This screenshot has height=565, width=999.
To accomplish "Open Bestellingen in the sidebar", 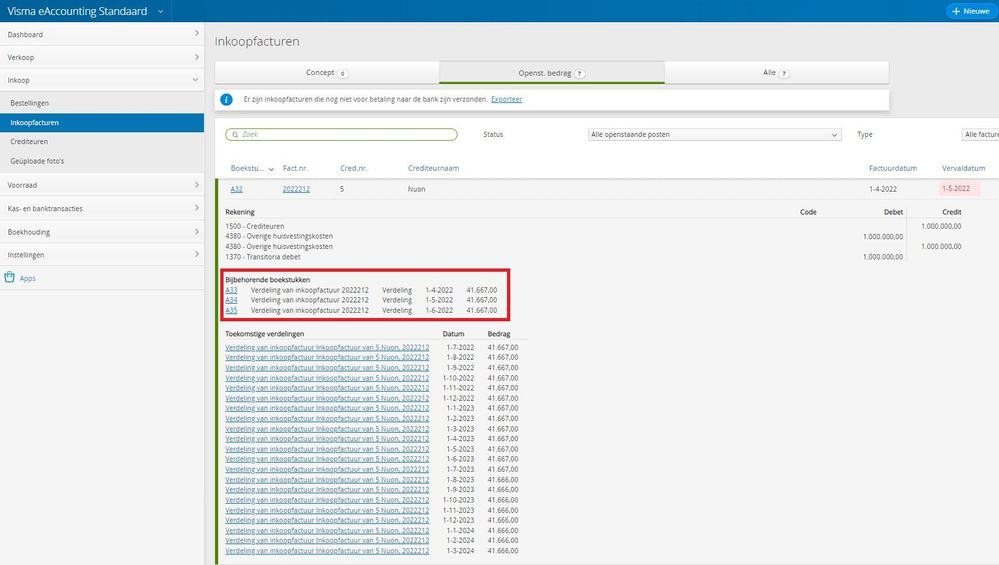I will (x=102, y=103).
